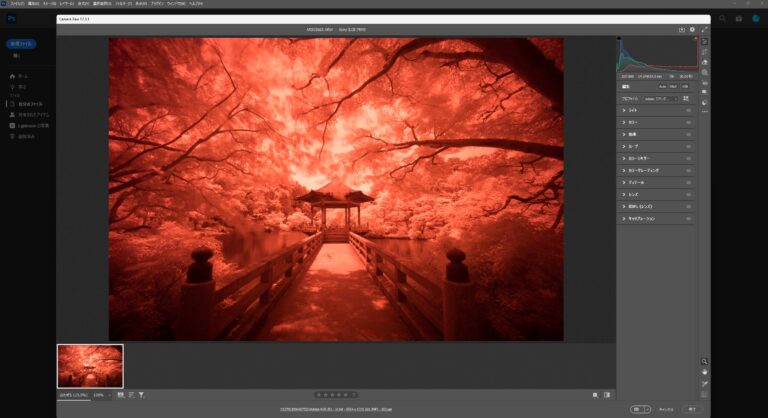Set the star rating below the preview
768x418 pixels.
coord(333,395)
